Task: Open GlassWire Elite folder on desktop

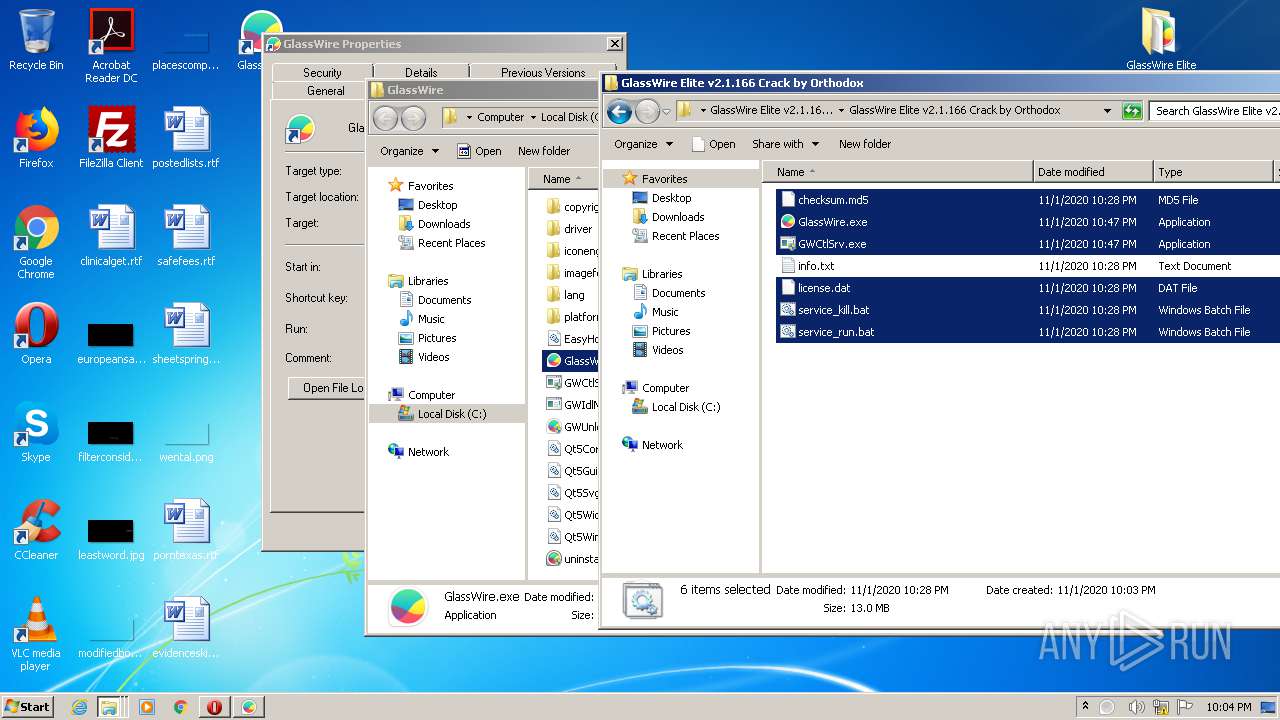Action: tap(1161, 39)
